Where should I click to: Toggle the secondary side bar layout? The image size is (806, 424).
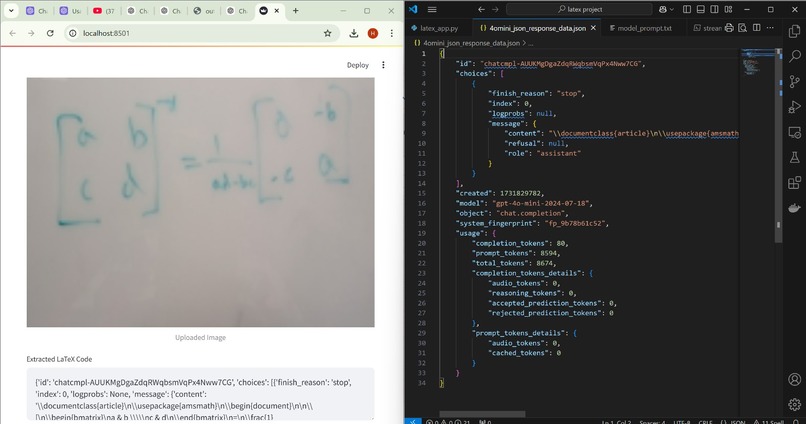pos(715,9)
